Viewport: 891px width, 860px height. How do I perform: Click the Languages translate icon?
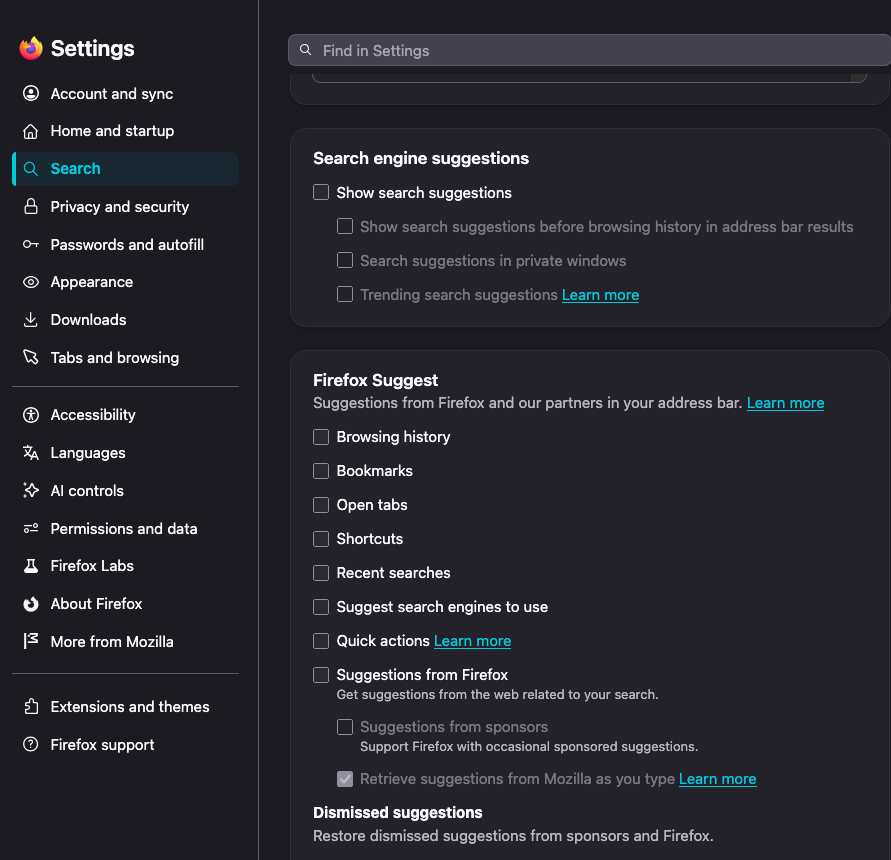click(31, 453)
